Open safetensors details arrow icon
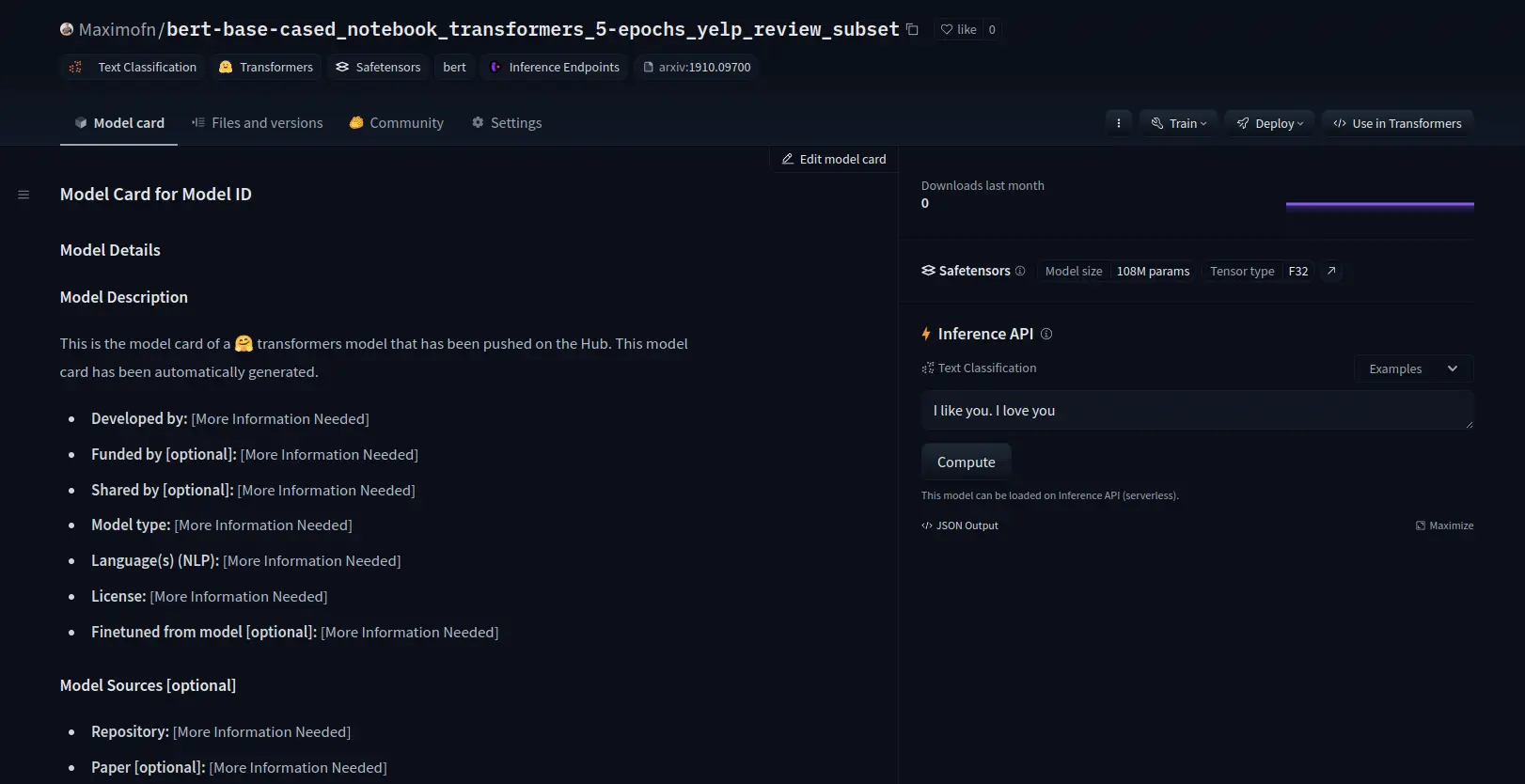1525x784 pixels. tap(1331, 271)
